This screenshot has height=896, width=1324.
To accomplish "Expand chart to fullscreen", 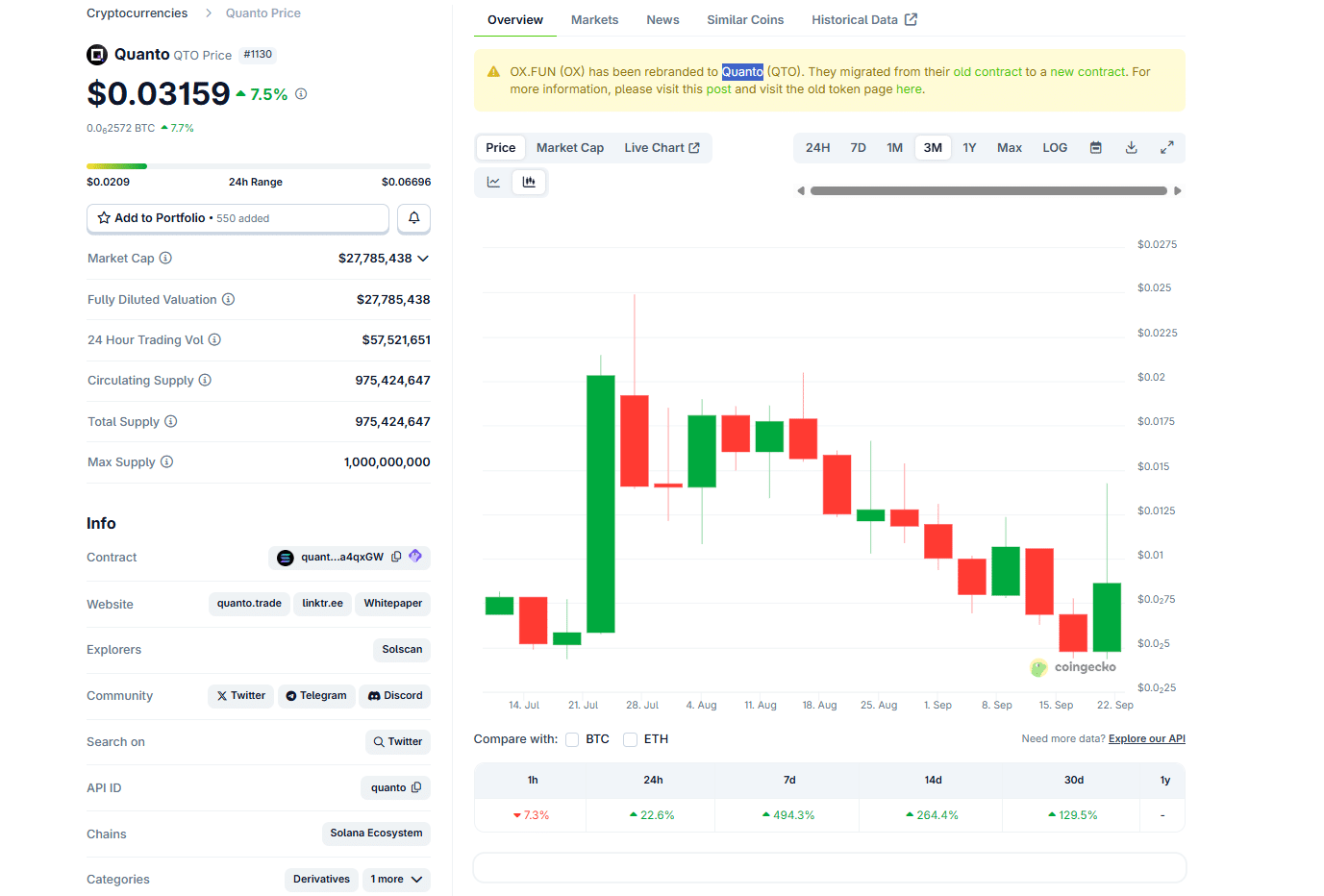I will click(x=1166, y=147).
